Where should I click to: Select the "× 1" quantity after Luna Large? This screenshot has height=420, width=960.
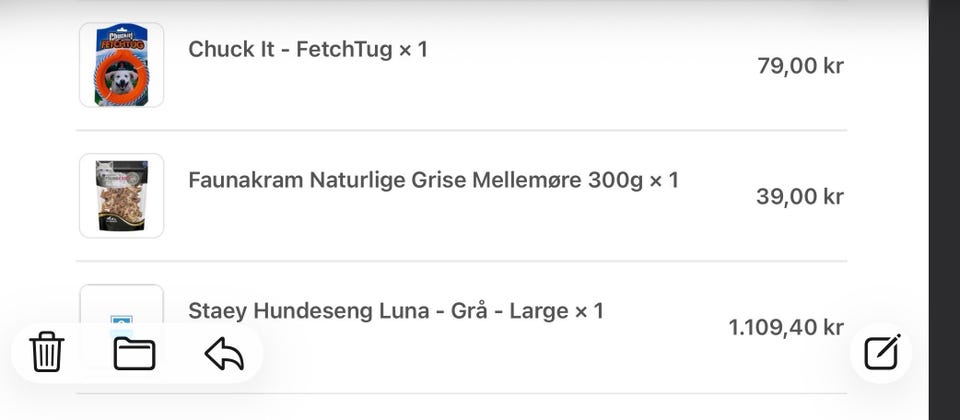pos(589,311)
